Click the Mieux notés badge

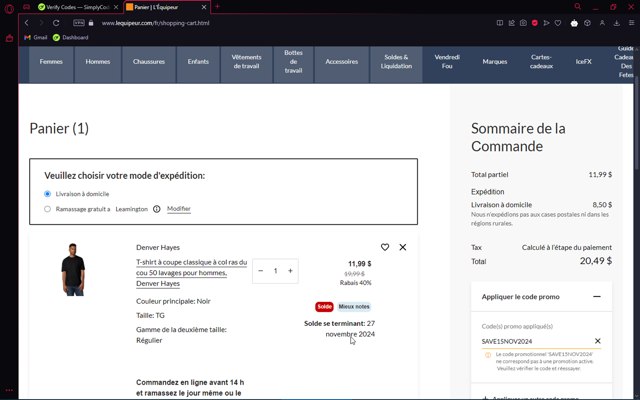click(x=354, y=307)
